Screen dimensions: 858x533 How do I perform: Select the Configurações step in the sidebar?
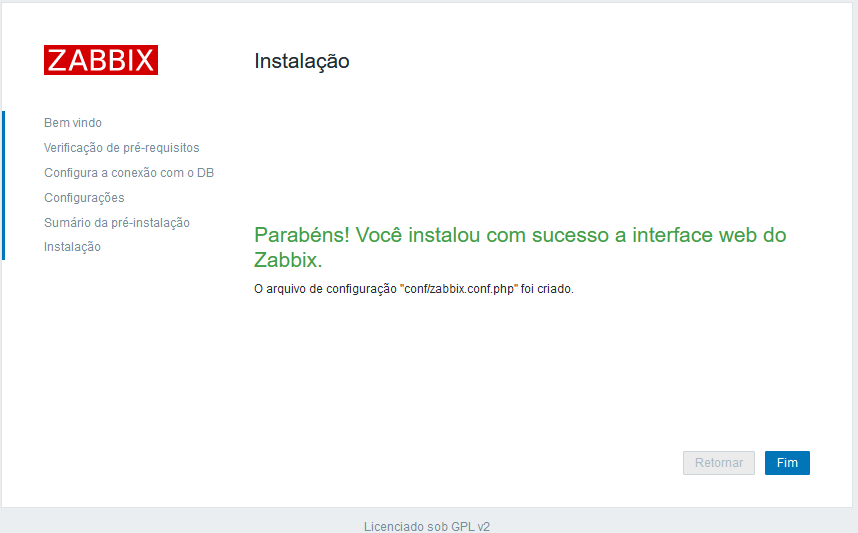click(84, 198)
